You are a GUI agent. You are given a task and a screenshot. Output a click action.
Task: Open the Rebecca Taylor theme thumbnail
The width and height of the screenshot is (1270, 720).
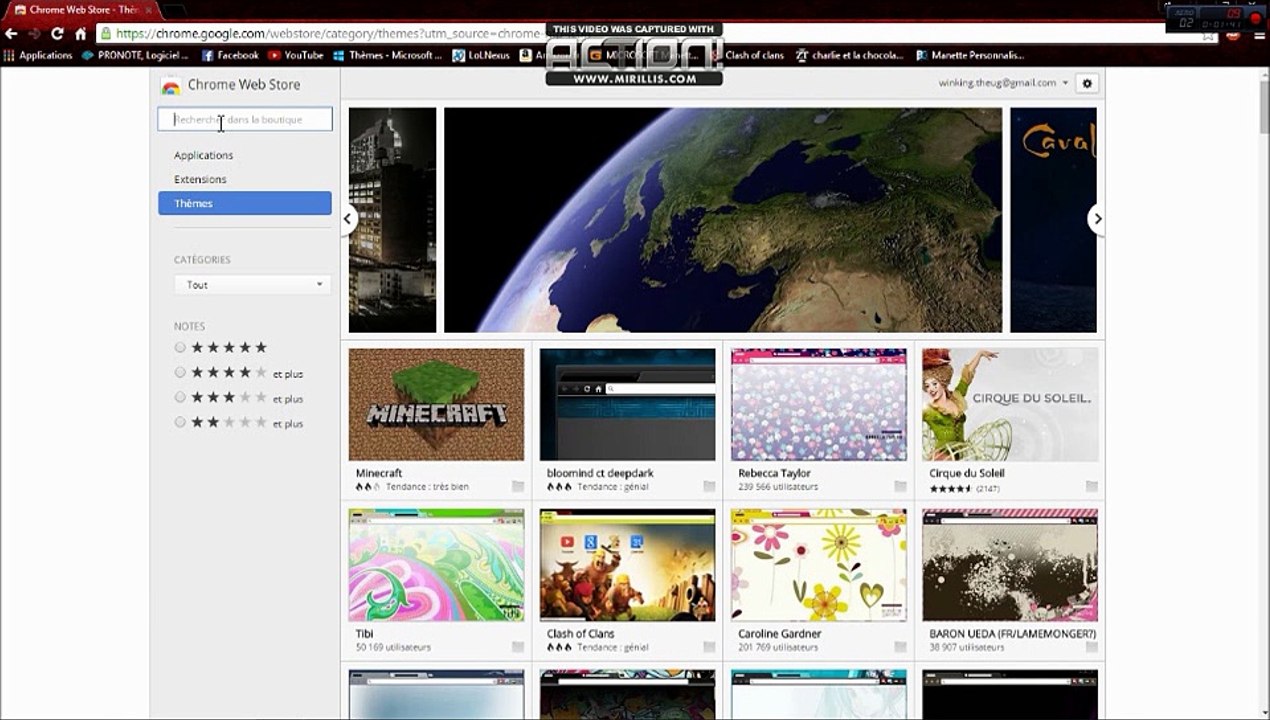click(x=819, y=404)
